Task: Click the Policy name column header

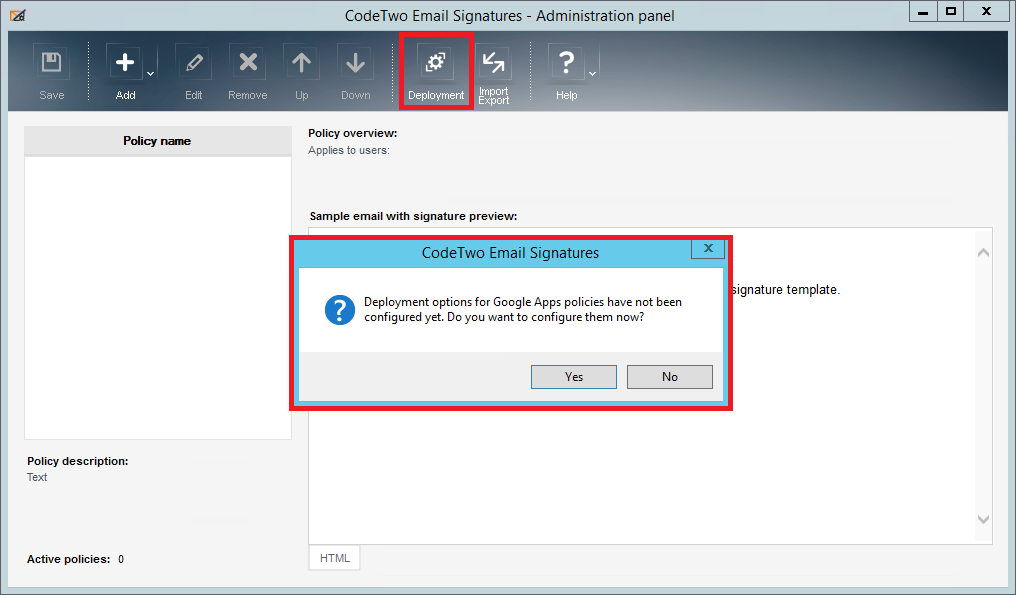Action: coord(157,141)
